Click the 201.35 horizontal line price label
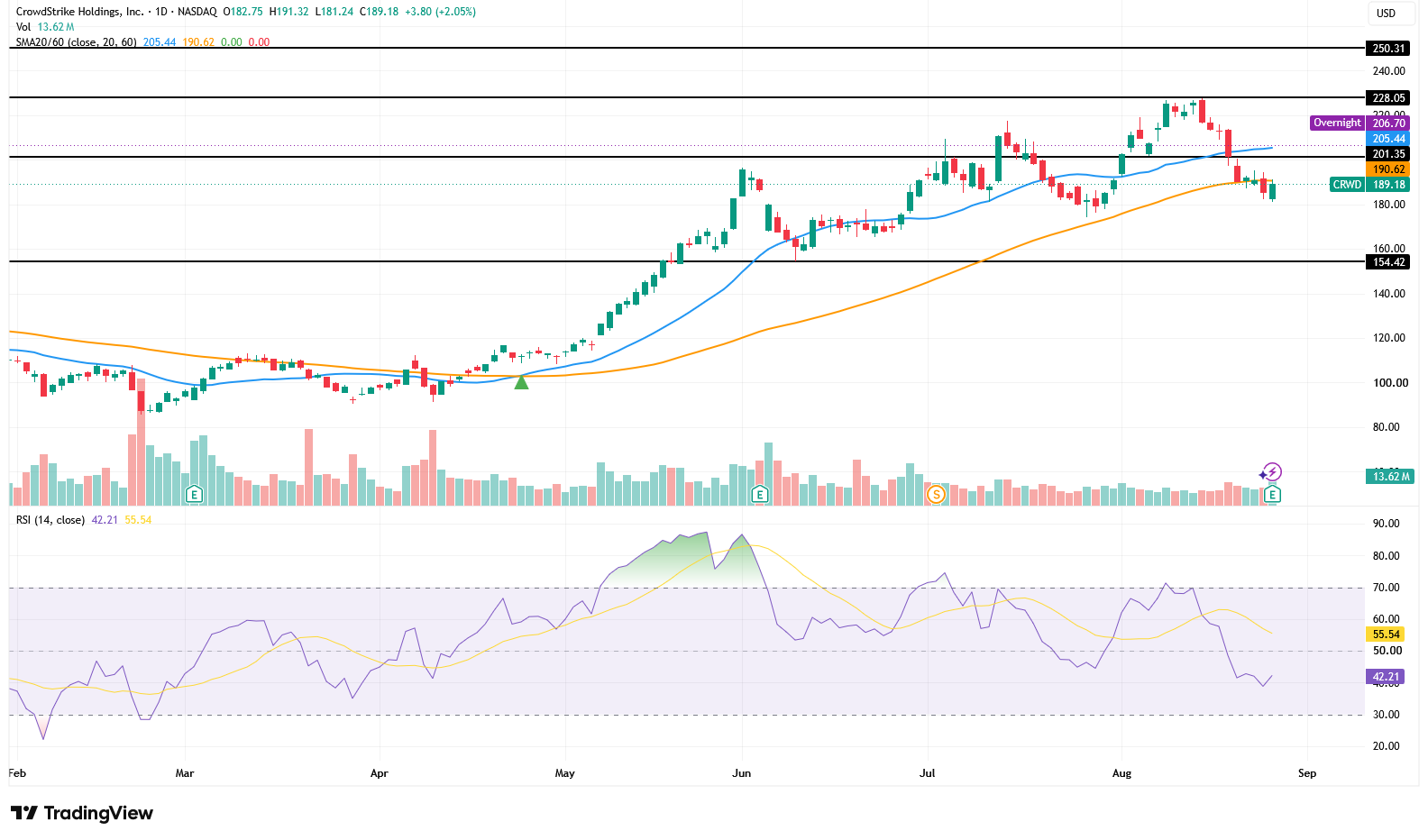This screenshot has width=1428, height=840. (1388, 154)
